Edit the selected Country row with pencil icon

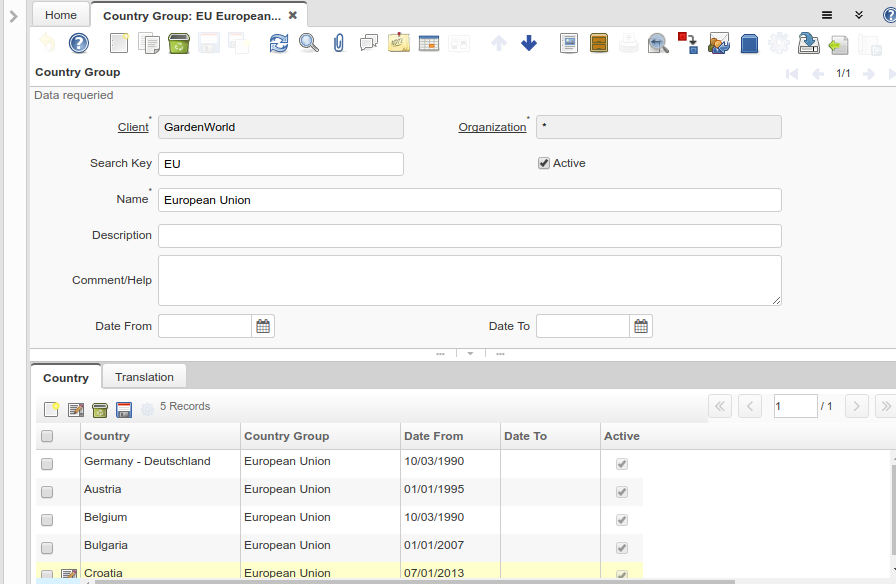[75, 409]
